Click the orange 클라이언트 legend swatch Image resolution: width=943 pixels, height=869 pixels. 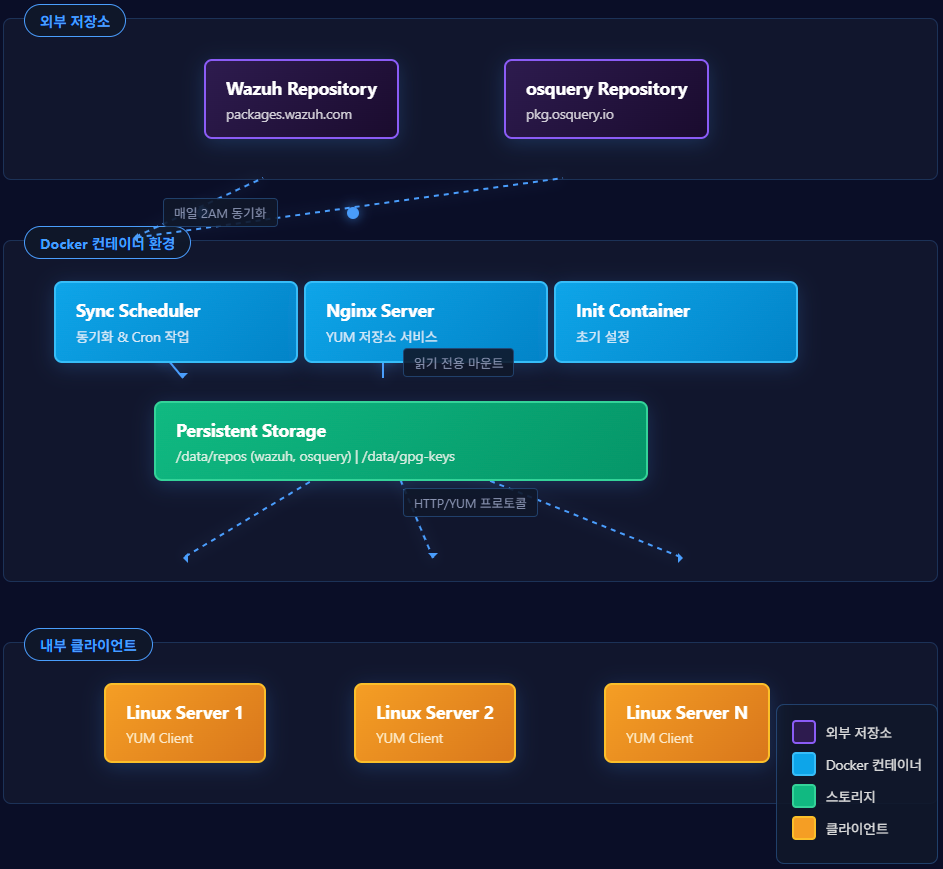coord(803,828)
